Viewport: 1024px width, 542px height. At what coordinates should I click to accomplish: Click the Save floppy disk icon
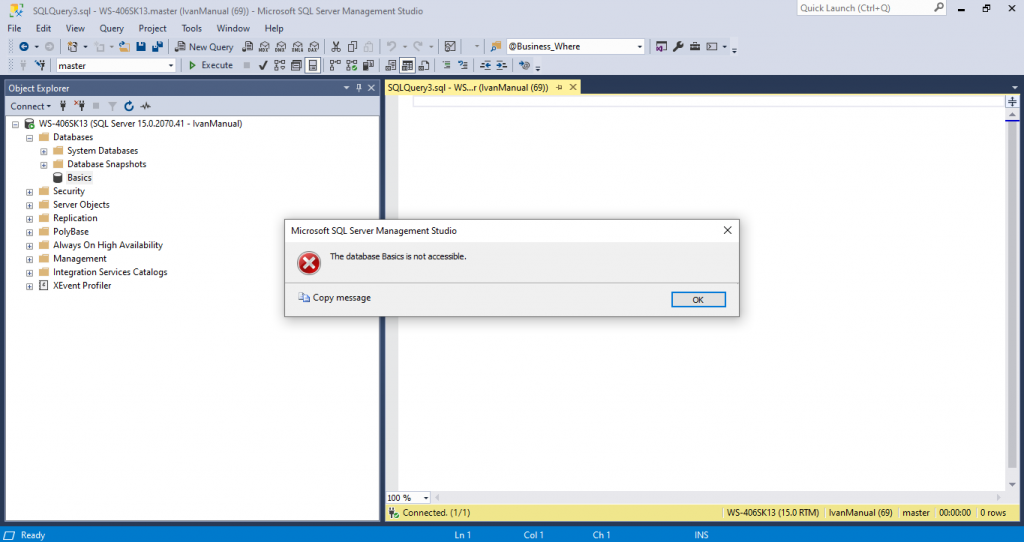140,46
